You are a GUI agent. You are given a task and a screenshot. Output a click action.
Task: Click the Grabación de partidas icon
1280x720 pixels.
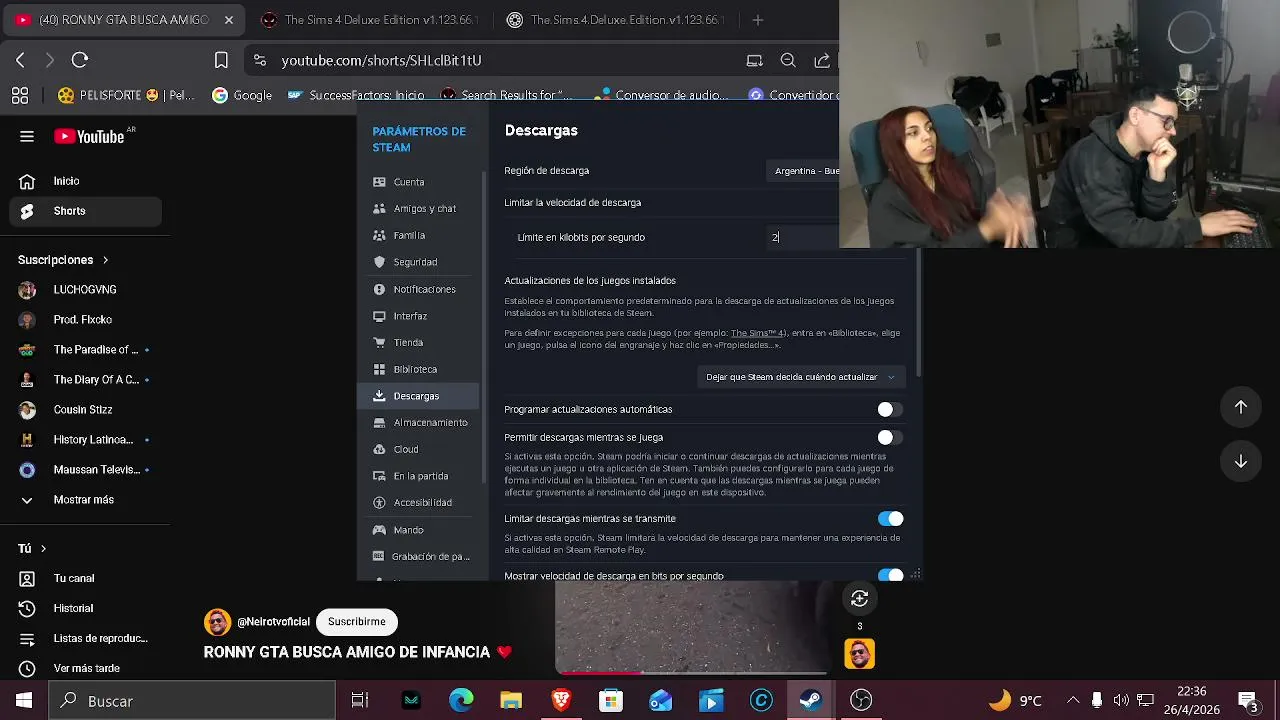(379, 556)
